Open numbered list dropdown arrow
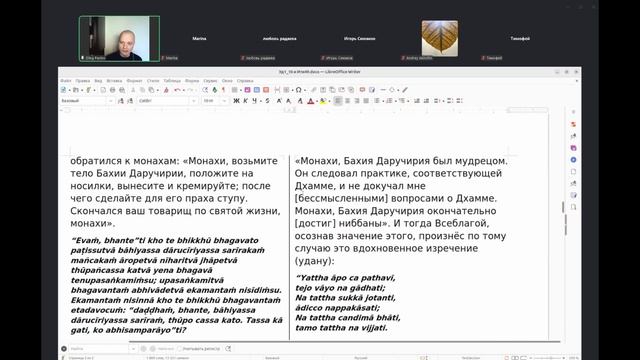This screenshot has width=640, height=360. pyautogui.click(x=396, y=101)
